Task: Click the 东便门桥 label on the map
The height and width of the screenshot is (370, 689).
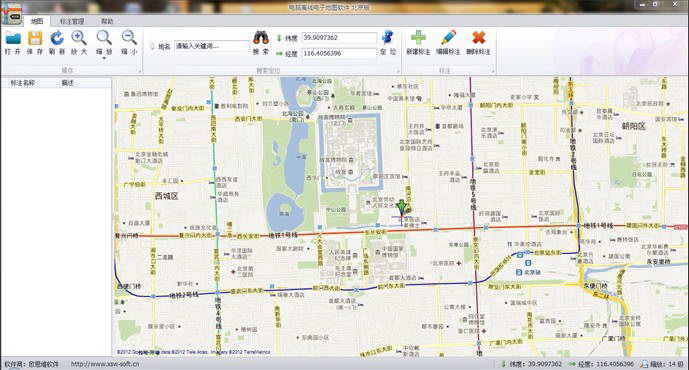Action: [595, 286]
